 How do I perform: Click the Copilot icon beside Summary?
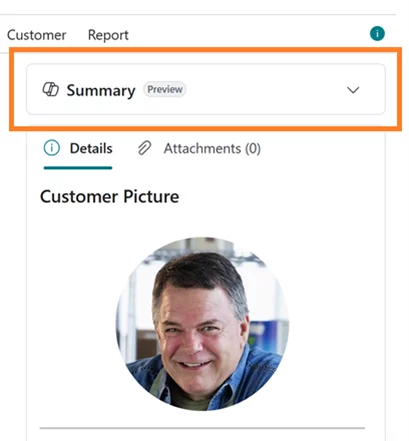(51, 89)
